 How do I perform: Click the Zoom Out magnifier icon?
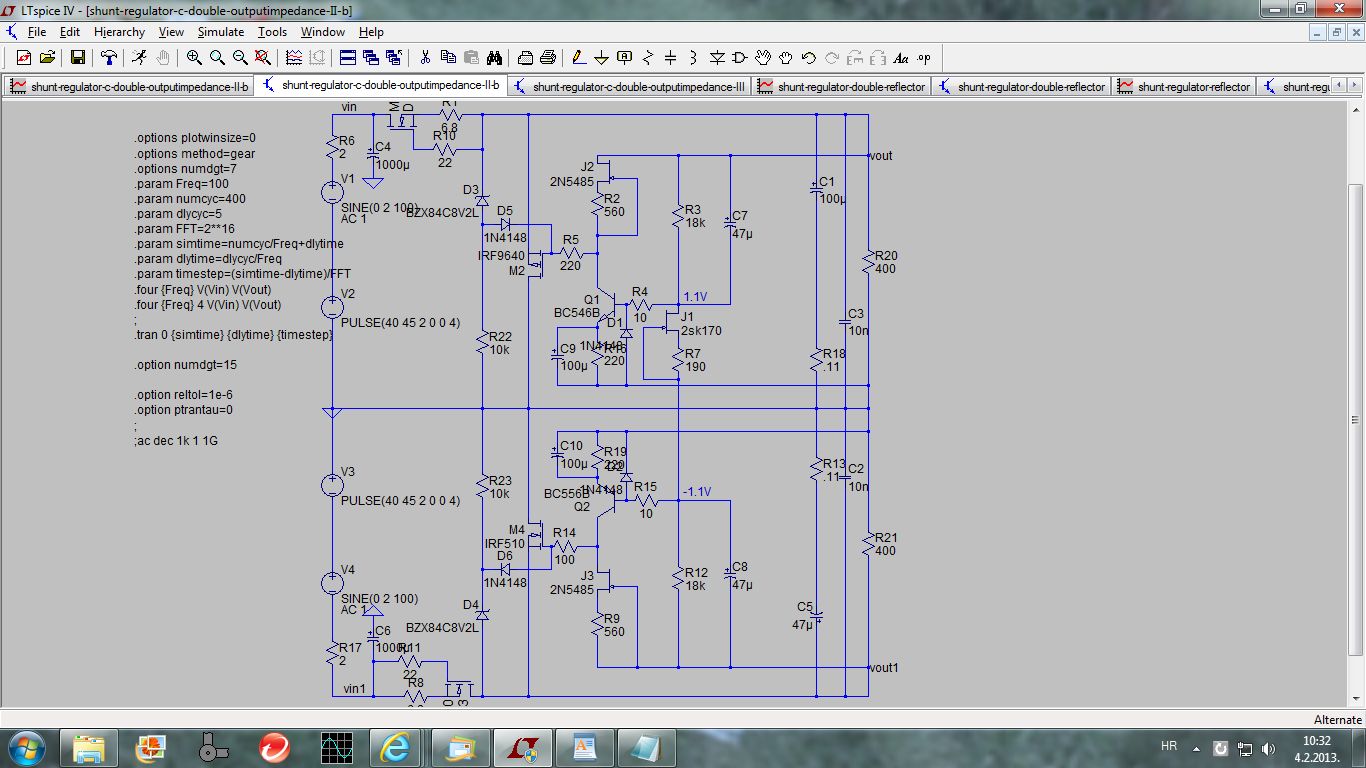[x=240, y=57]
